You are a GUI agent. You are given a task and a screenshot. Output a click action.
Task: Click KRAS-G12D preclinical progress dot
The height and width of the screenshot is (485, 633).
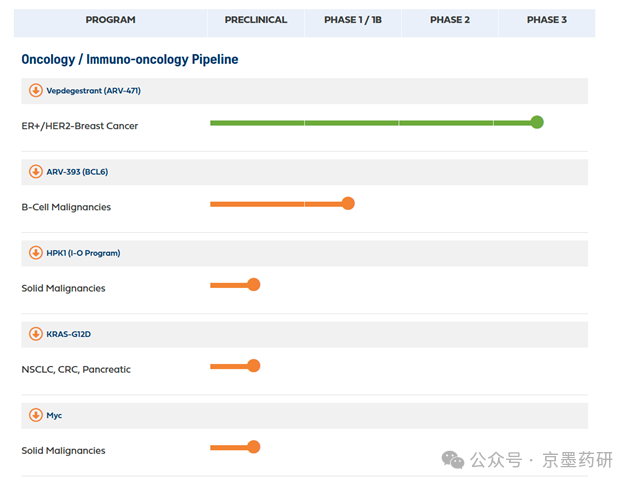click(x=254, y=365)
